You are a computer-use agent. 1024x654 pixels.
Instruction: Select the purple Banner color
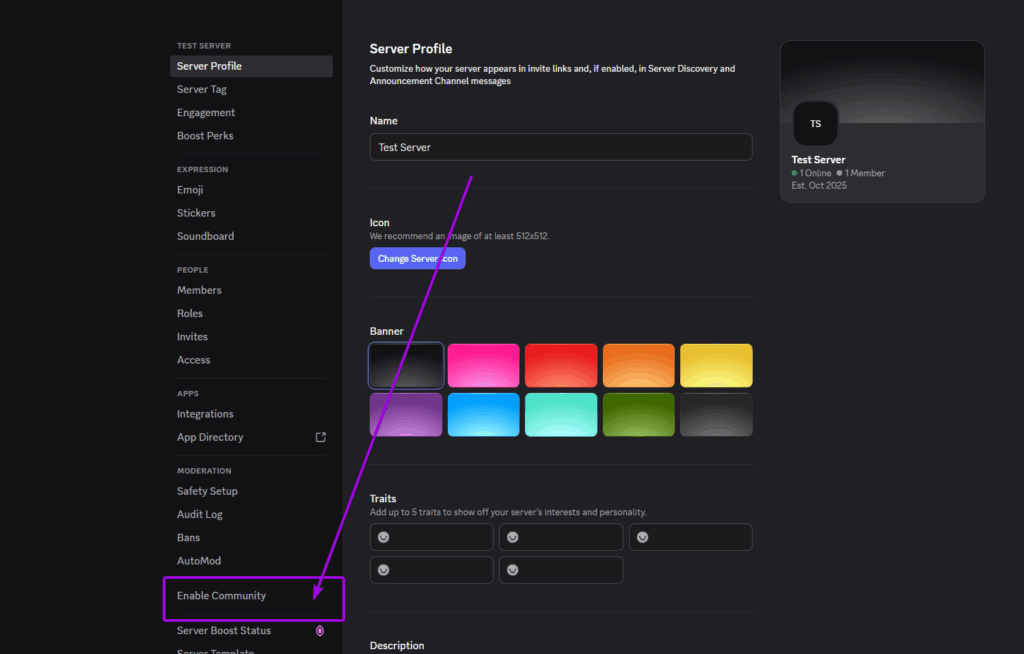pyautogui.click(x=406, y=414)
